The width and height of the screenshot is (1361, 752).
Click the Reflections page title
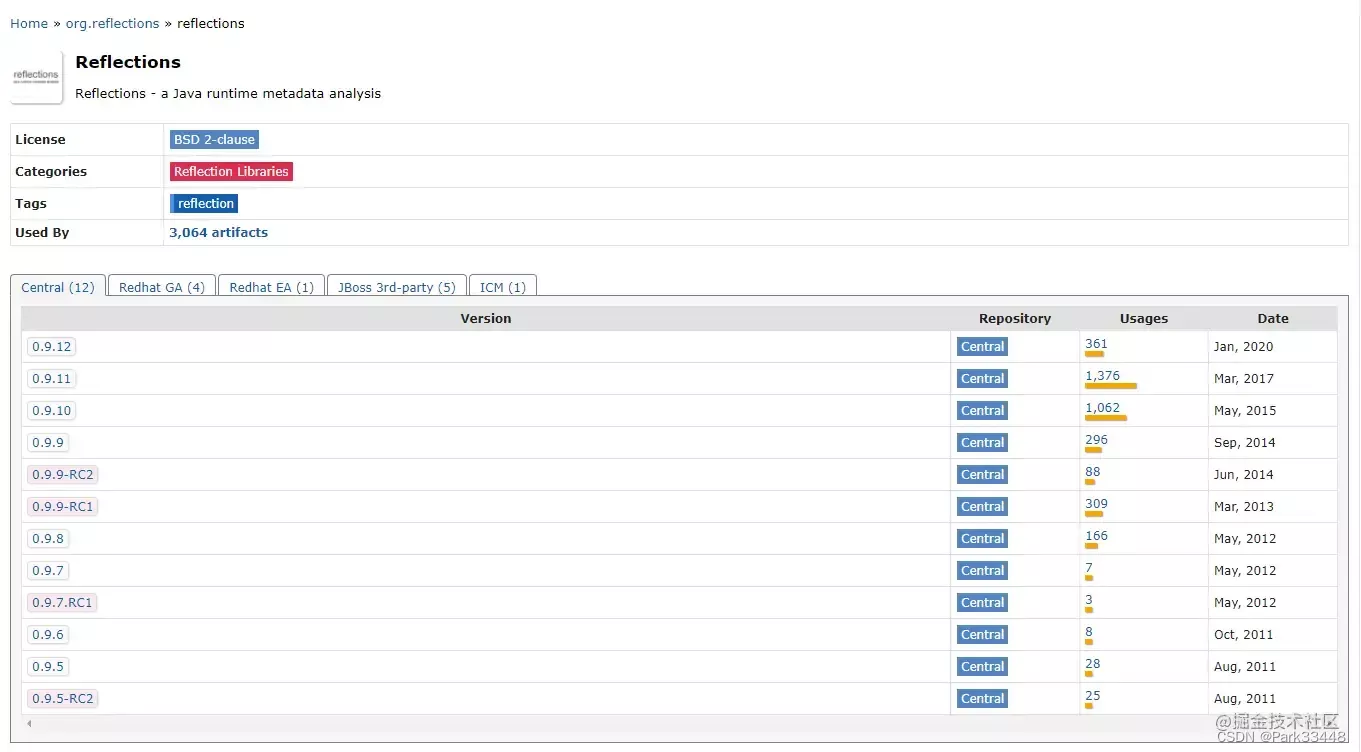pos(128,62)
